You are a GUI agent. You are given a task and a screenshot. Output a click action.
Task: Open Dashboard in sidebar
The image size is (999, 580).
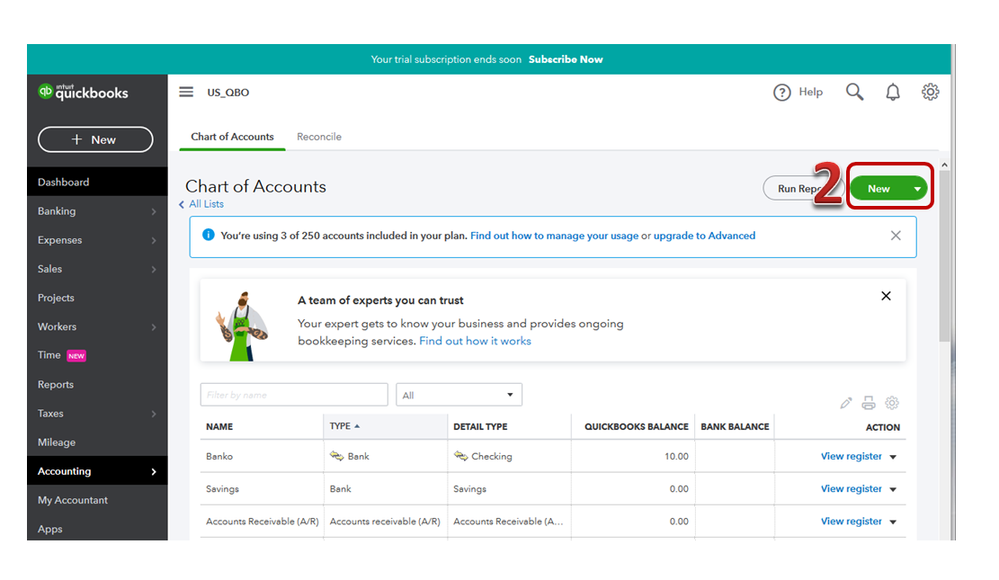97,182
